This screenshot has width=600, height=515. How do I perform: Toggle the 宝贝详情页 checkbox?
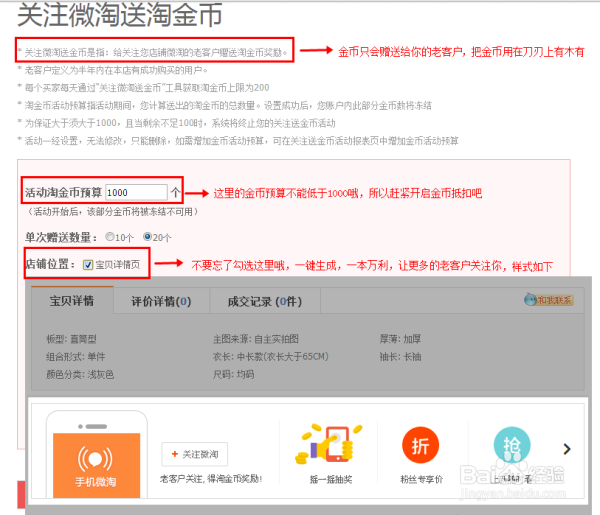tap(88, 265)
